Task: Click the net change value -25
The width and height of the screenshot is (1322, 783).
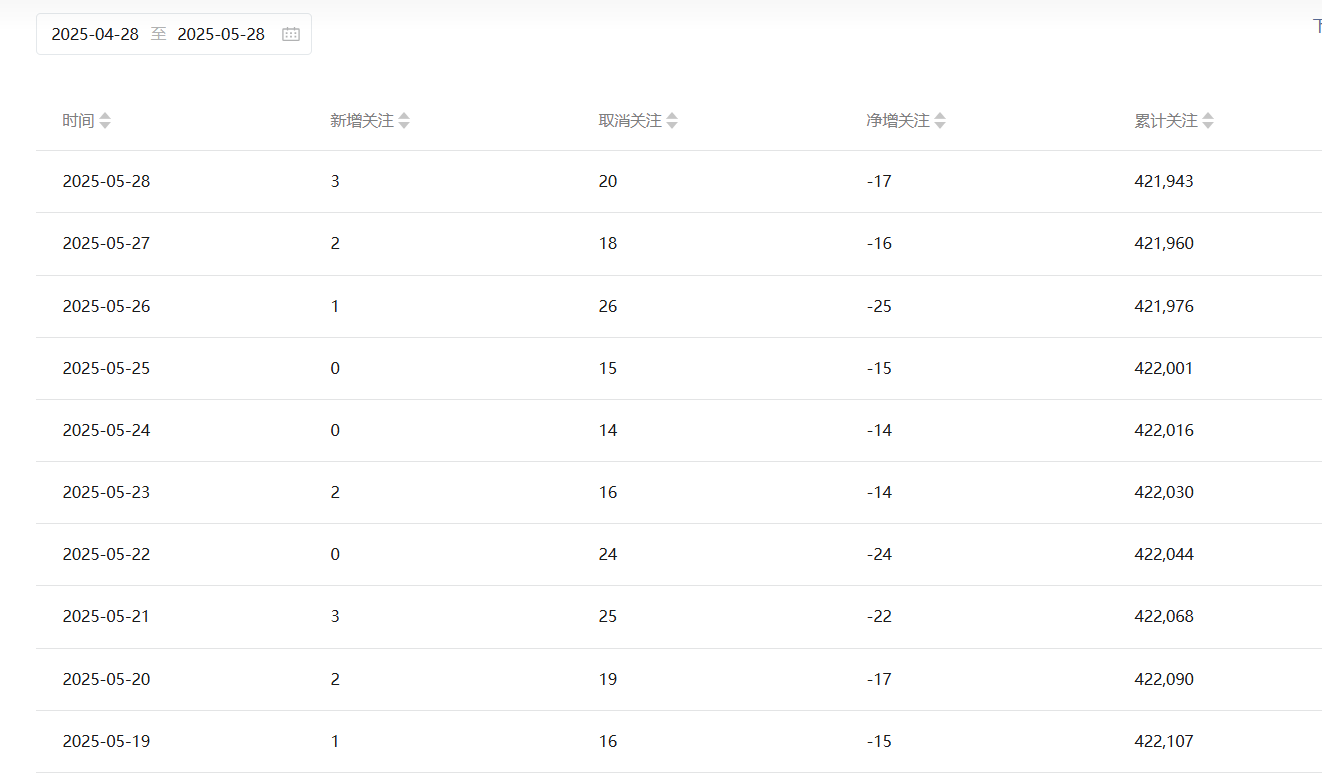Action: click(879, 306)
